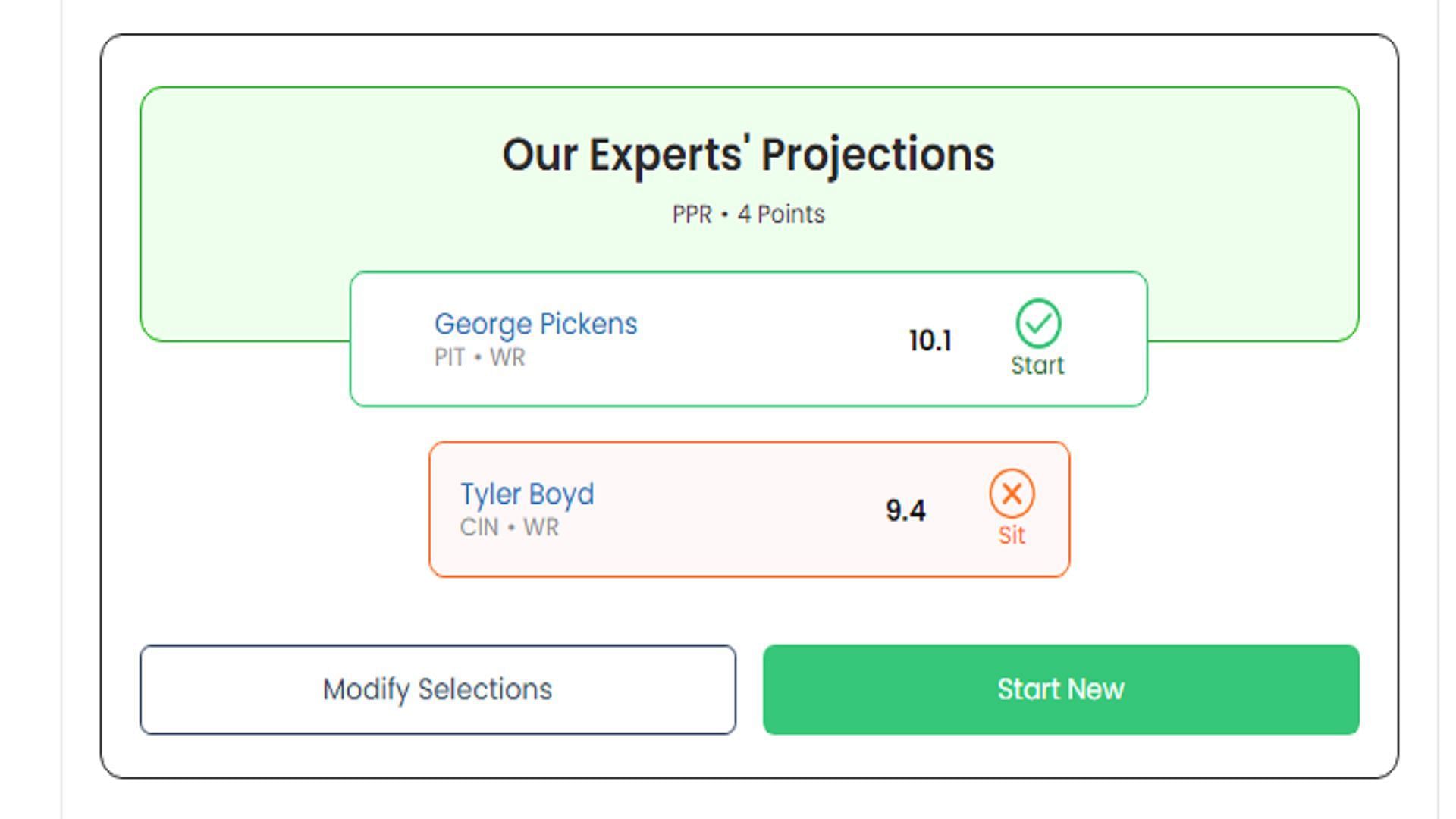Click the PPR scoring format text
1456x819 pixels.
click(x=692, y=215)
